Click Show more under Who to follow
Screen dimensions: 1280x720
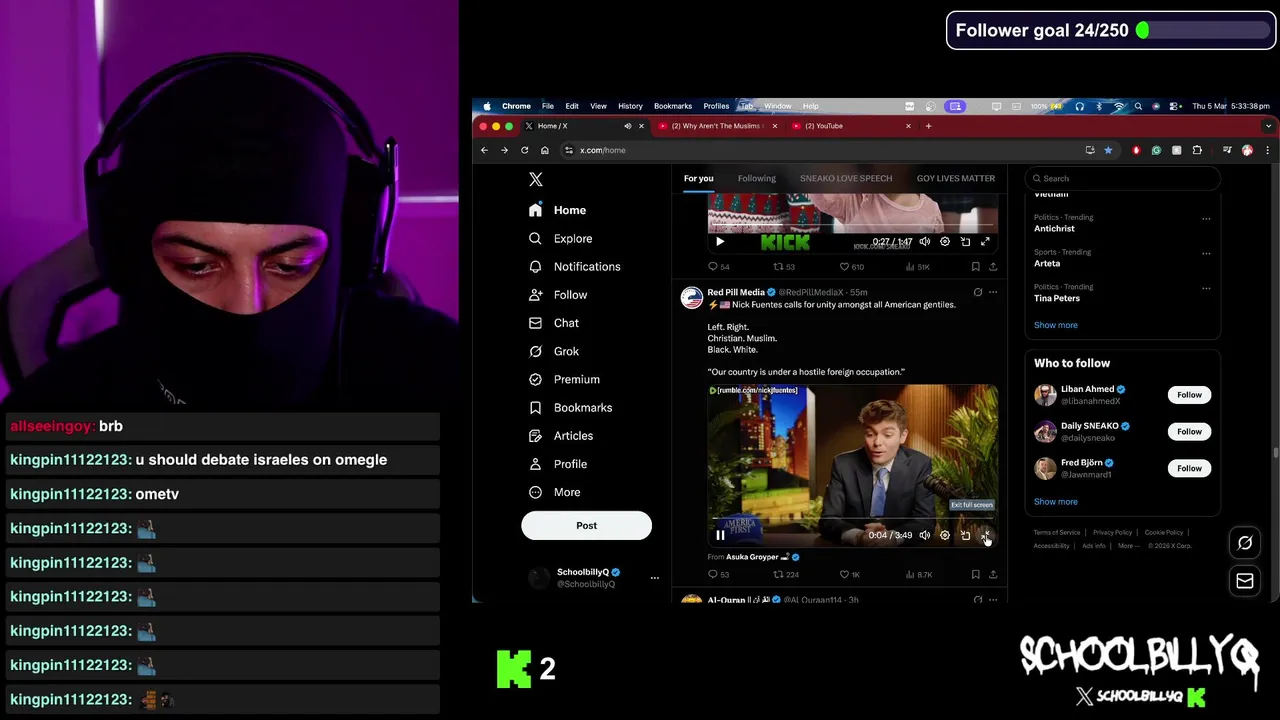coord(1056,502)
